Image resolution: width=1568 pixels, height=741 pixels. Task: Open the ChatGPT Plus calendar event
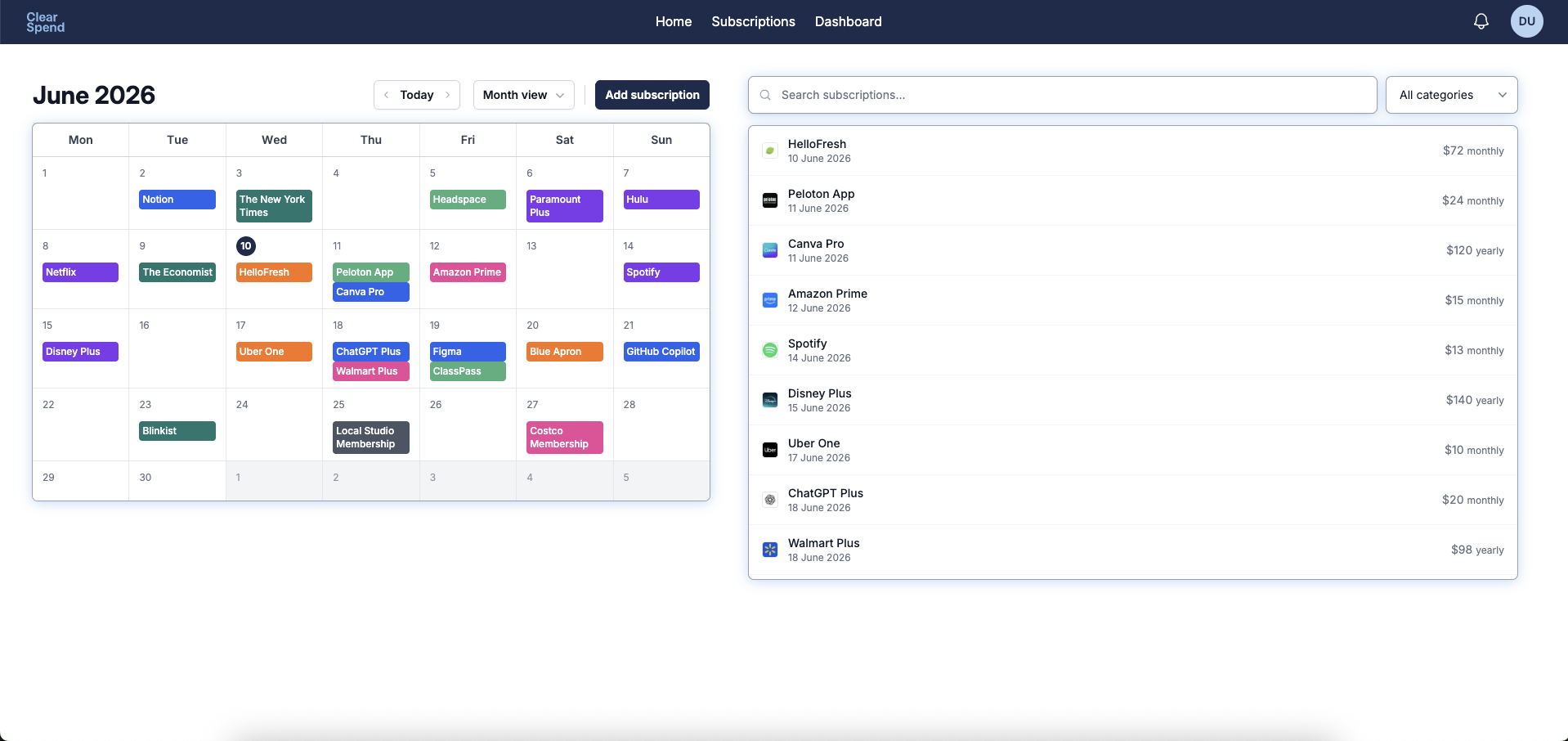click(370, 352)
